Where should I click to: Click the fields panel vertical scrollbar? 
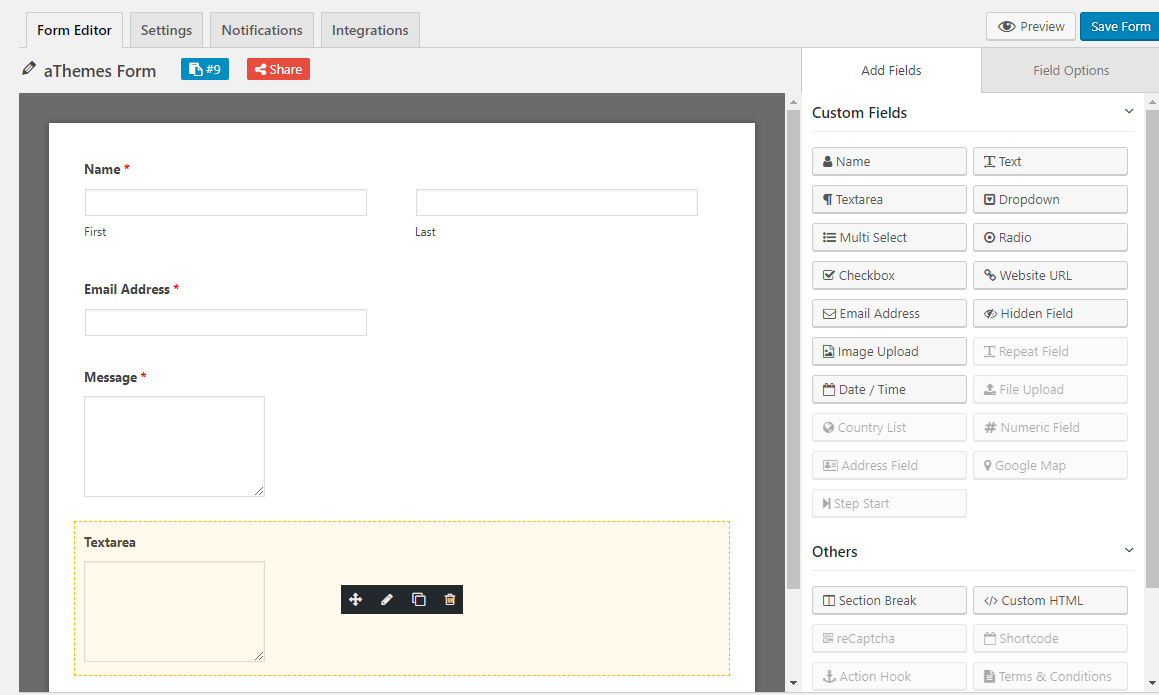pos(1152,348)
